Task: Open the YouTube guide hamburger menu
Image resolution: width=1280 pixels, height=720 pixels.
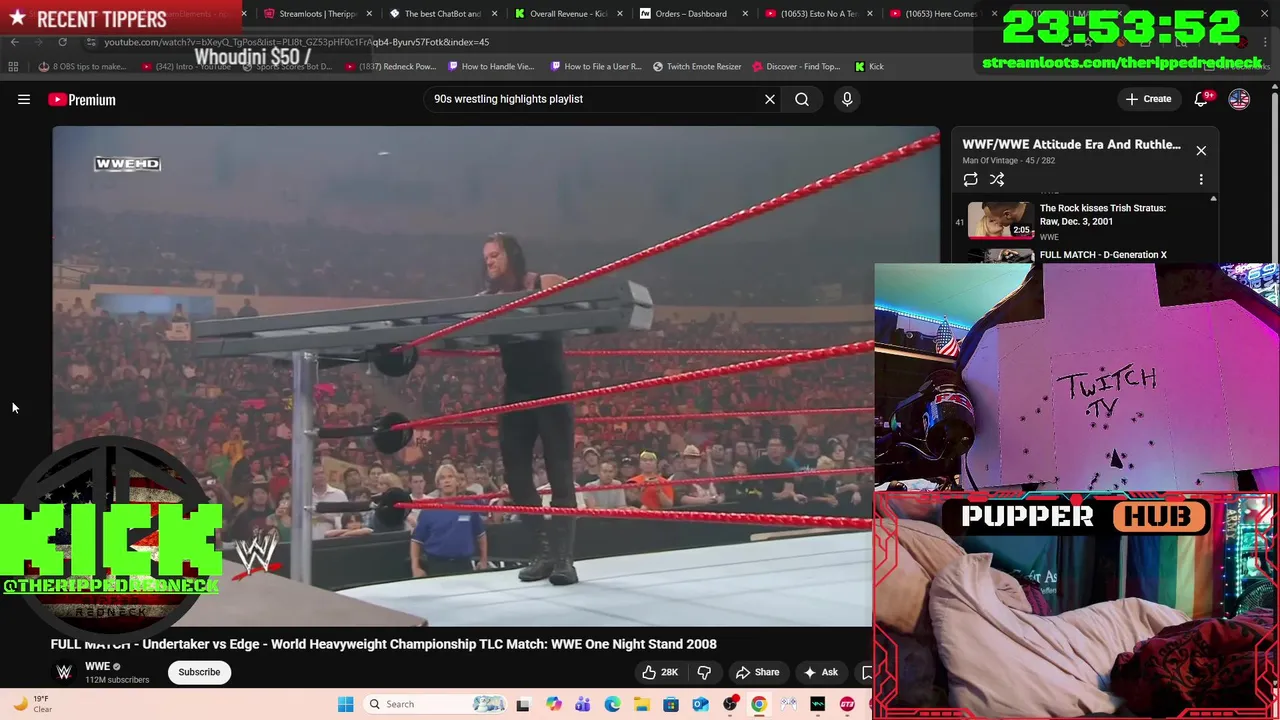Action: click(x=24, y=99)
